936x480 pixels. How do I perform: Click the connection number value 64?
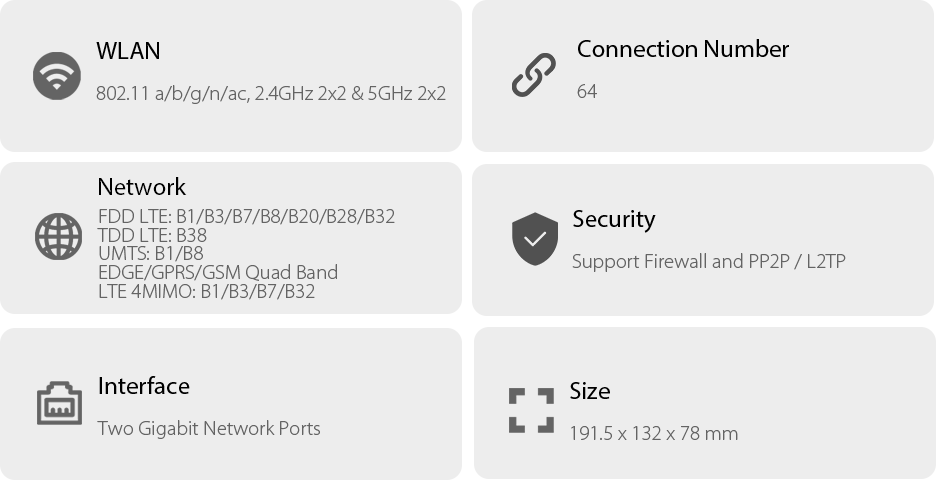(587, 92)
